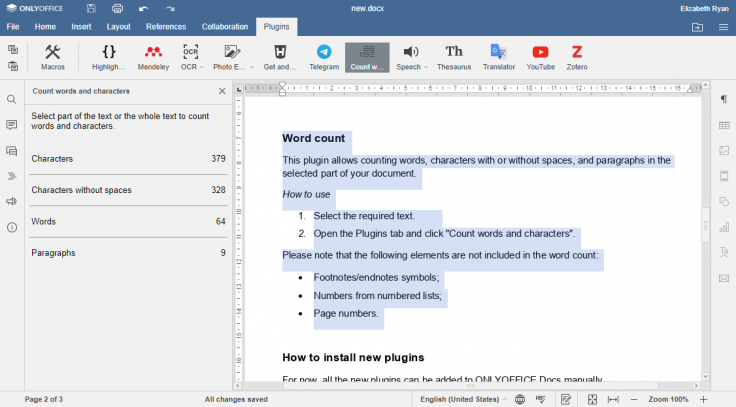Launch the Highlight code plugin

tap(108, 57)
